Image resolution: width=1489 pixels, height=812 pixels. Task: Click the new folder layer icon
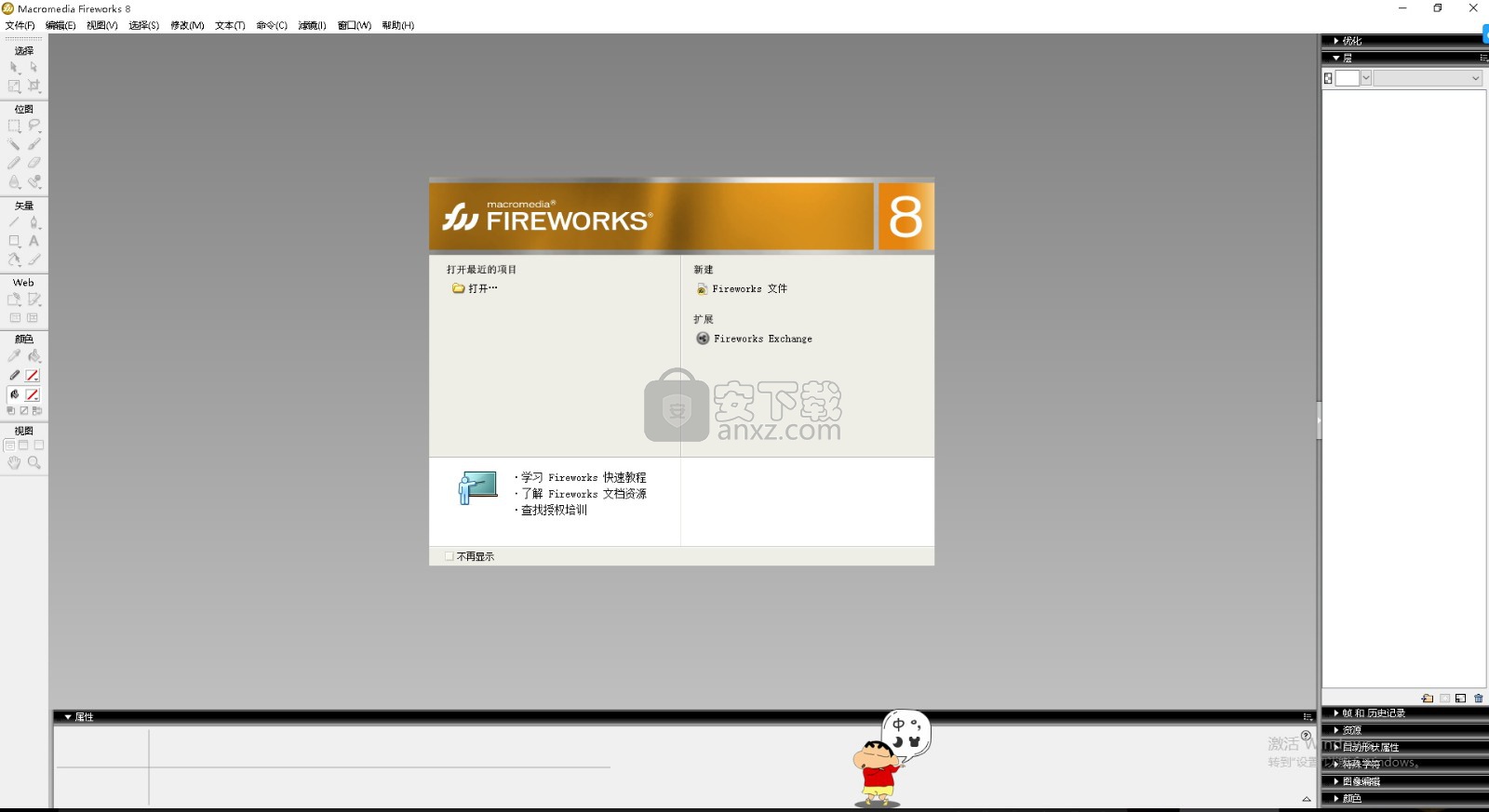1428,699
